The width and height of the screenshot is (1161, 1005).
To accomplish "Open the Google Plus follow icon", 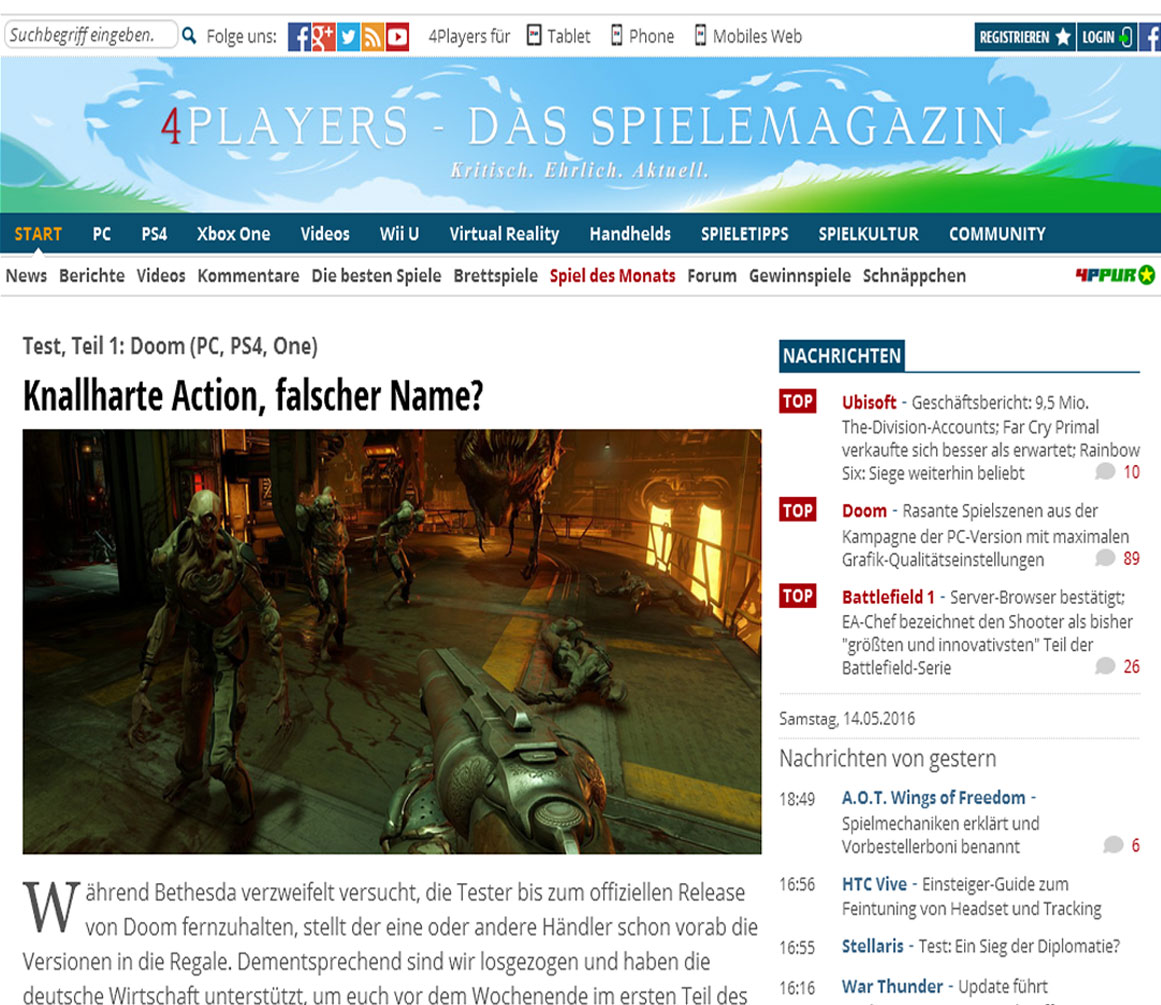I will click(x=324, y=36).
